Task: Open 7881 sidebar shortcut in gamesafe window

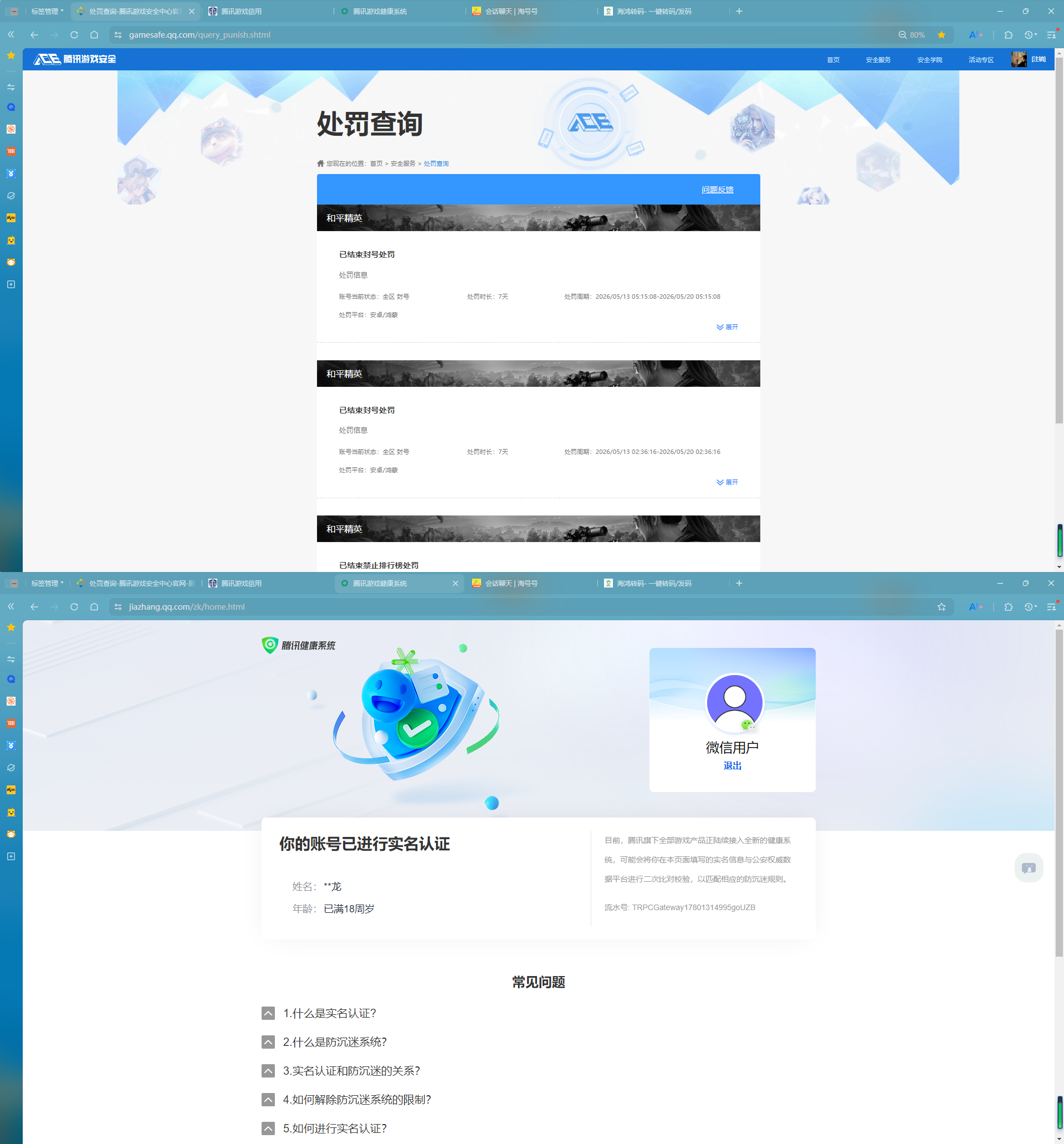Action: tap(11, 151)
